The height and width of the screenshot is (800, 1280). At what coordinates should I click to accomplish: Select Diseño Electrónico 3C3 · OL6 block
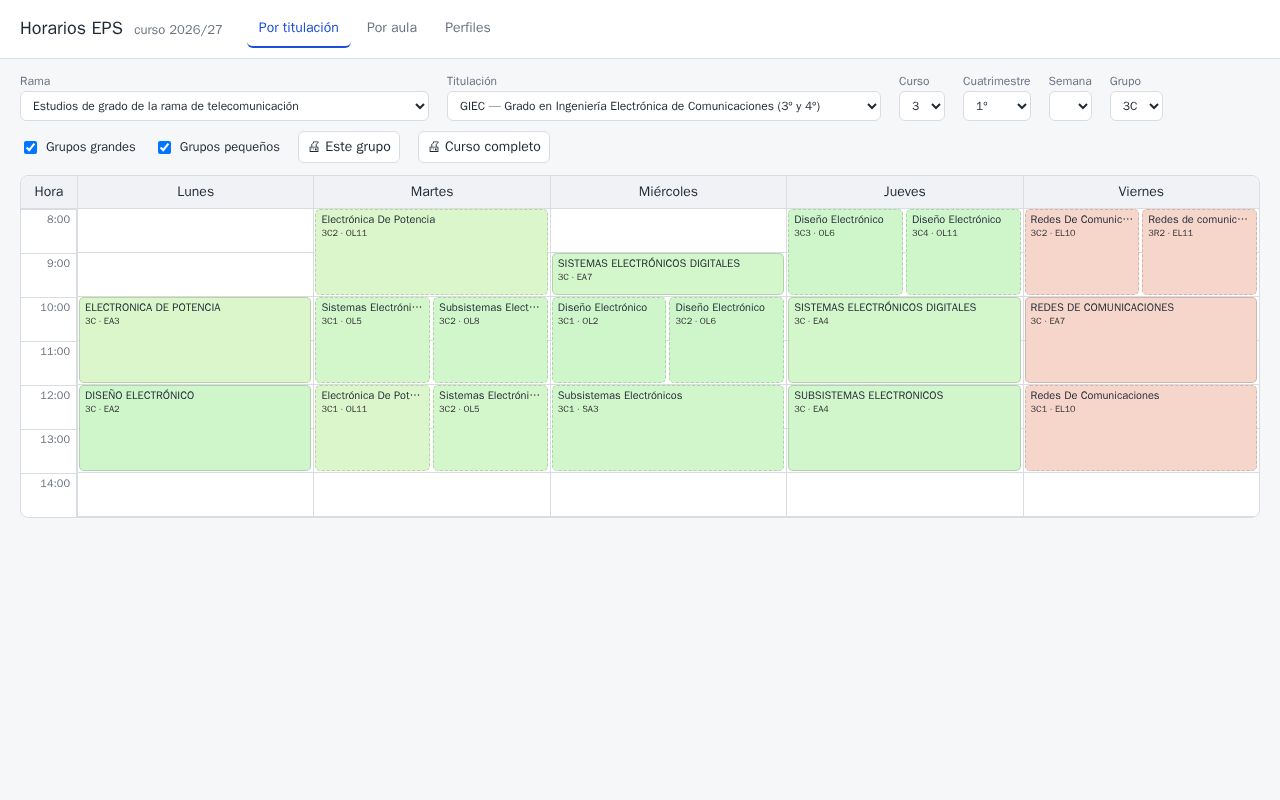[845, 252]
